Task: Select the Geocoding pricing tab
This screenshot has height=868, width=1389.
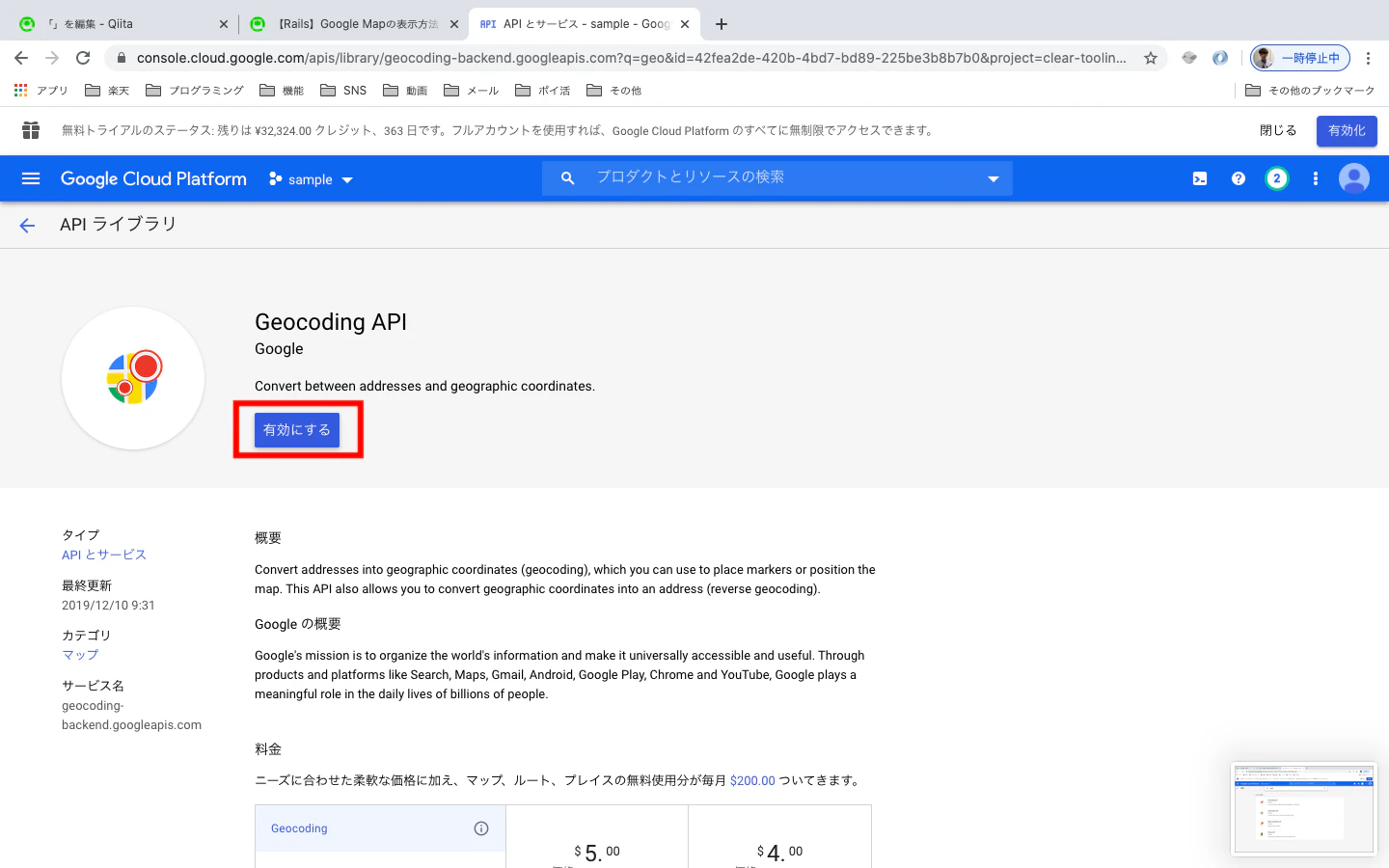Action: point(380,828)
